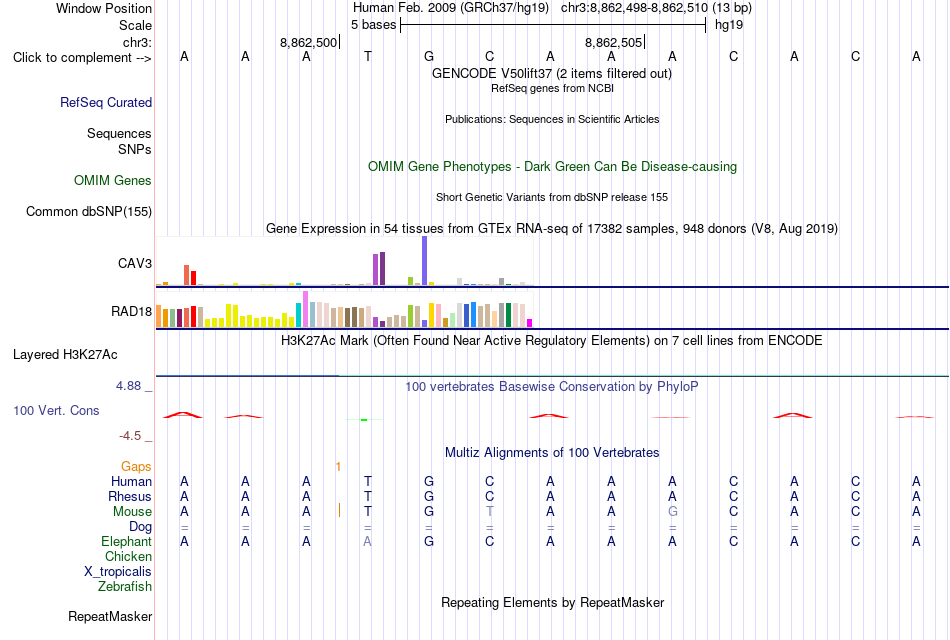Click the greyed A mismatch in Elephant row
This screenshot has width=950, height=640.
pos(367,542)
